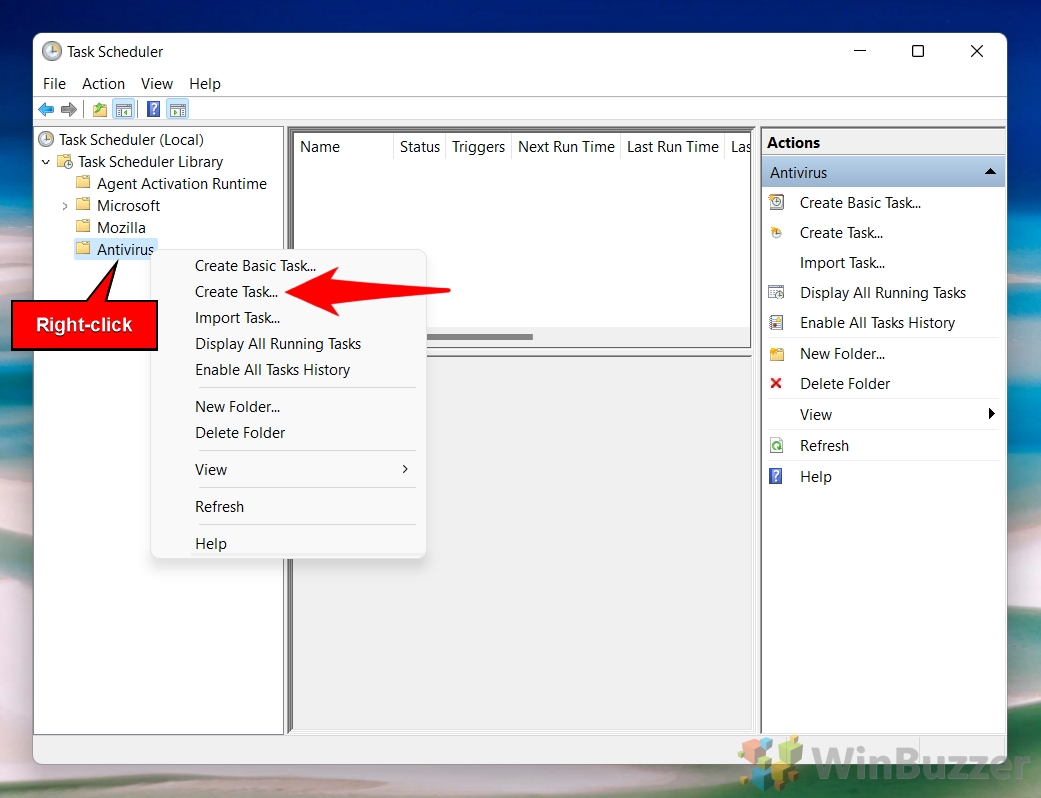Click the New Folder icon in Actions pane
This screenshot has height=798, width=1041.
(x=776, y=354)
